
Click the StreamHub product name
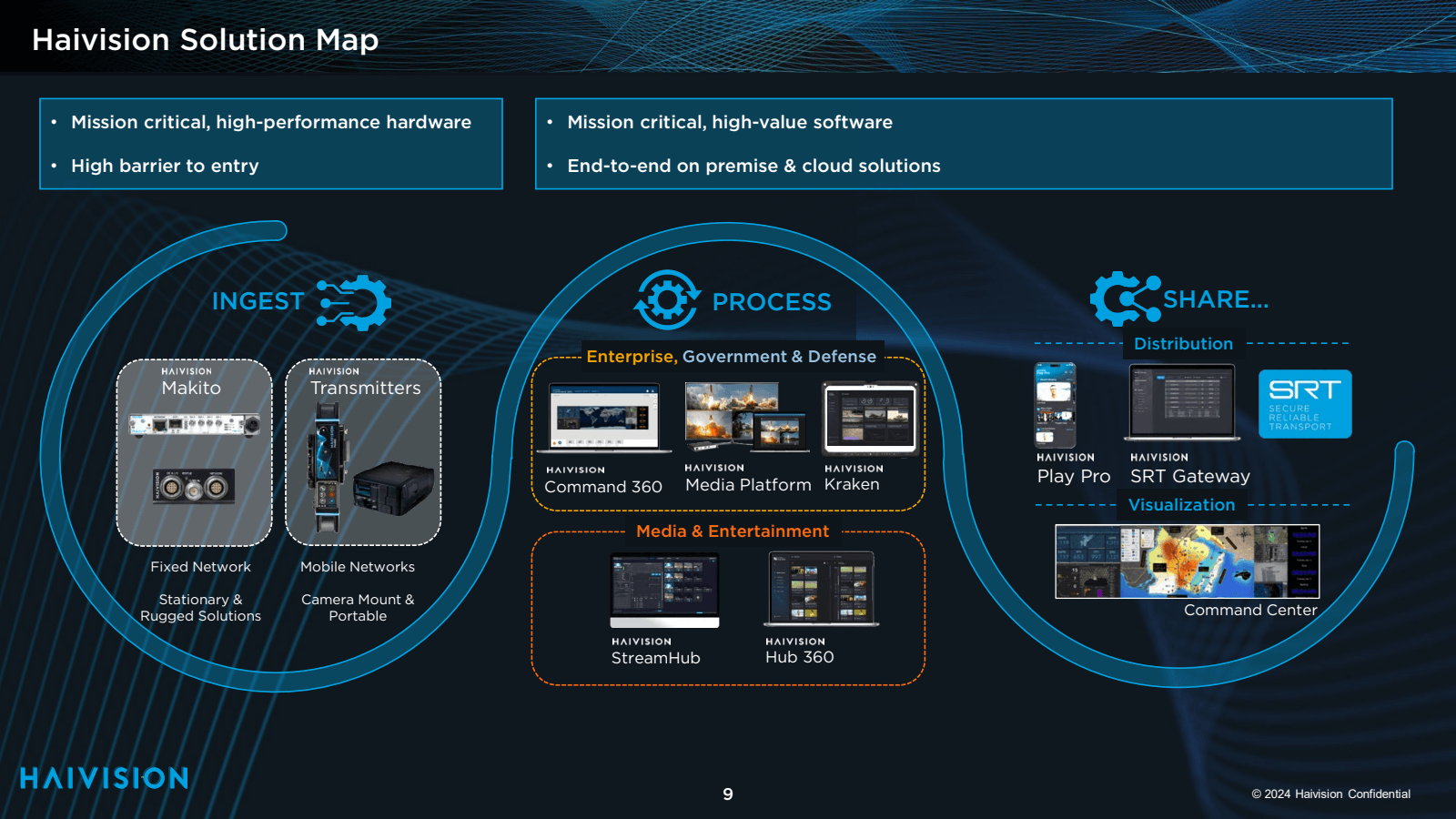click(x=656, y=658)
